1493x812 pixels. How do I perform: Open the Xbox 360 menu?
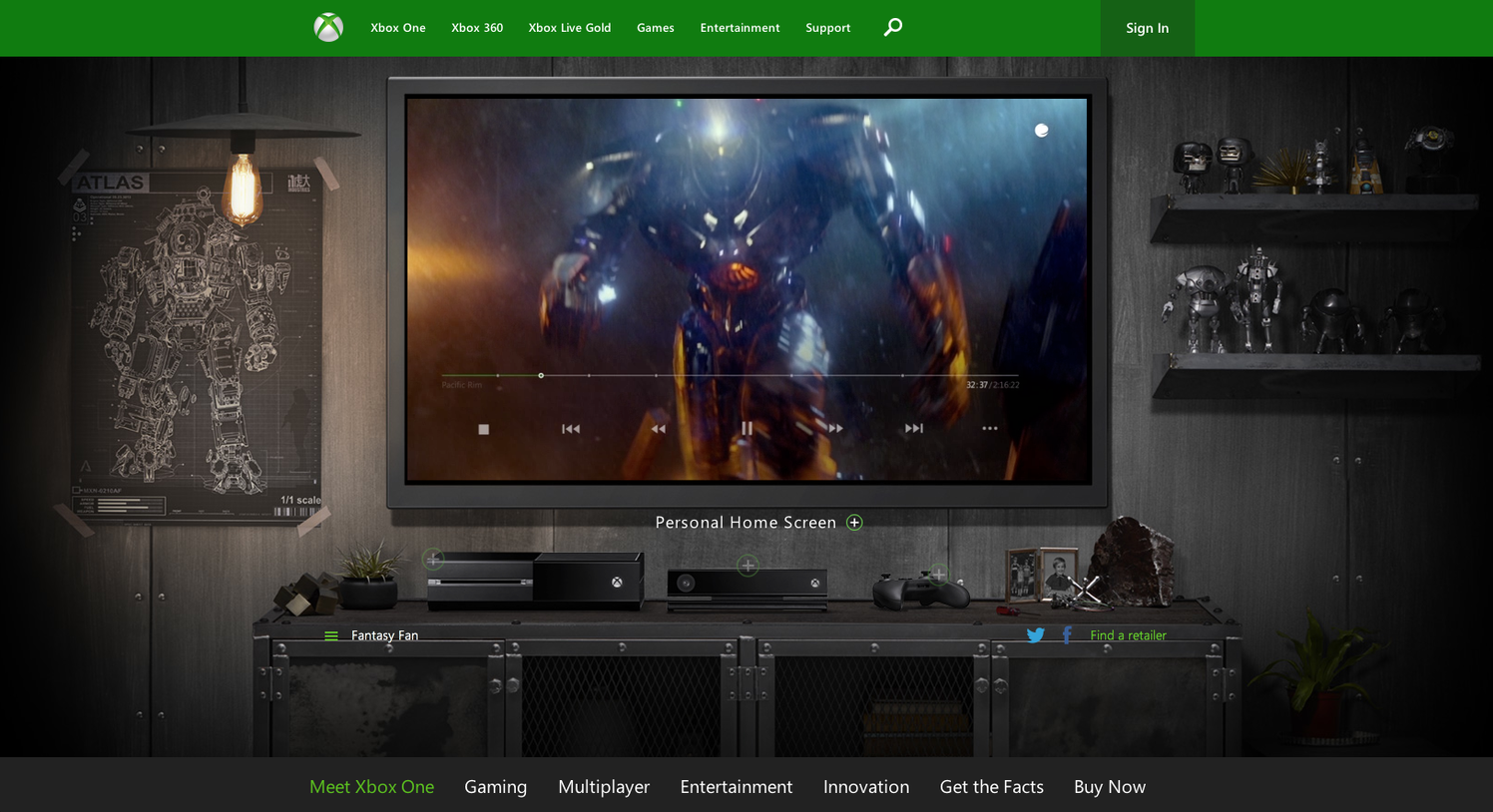point(477,28)
